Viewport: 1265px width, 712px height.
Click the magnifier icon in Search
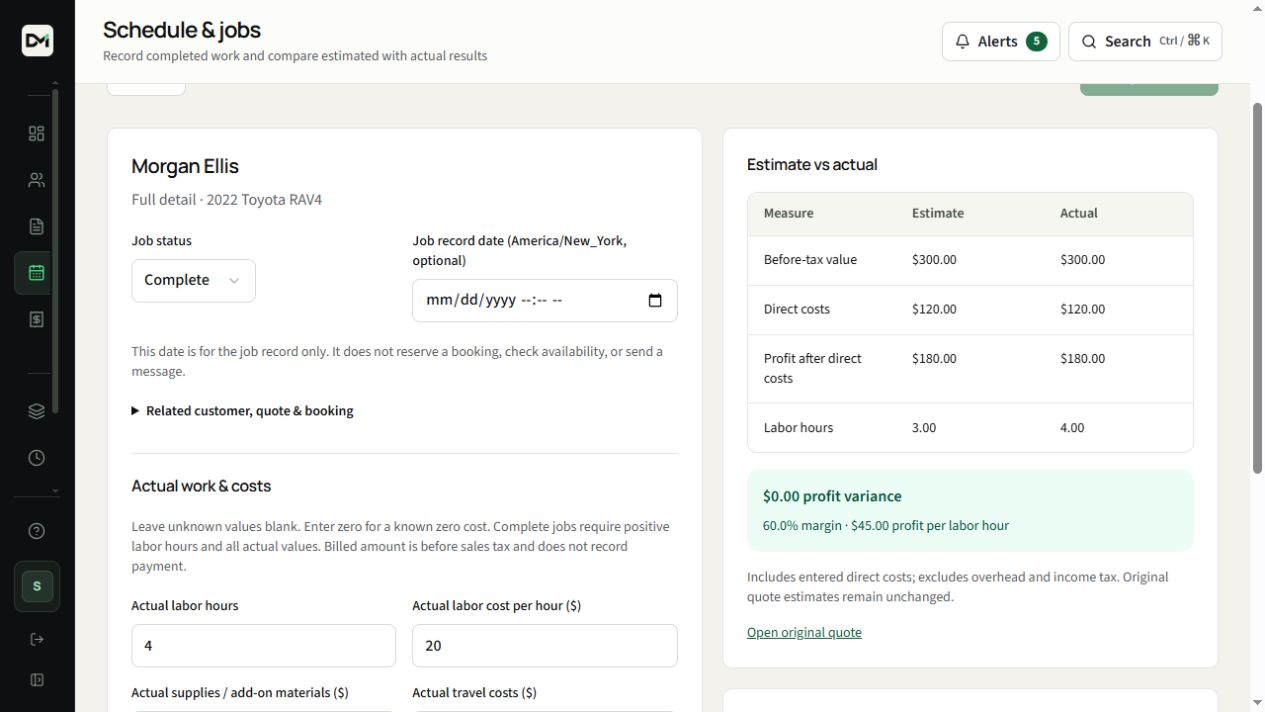coord(1089,41)
